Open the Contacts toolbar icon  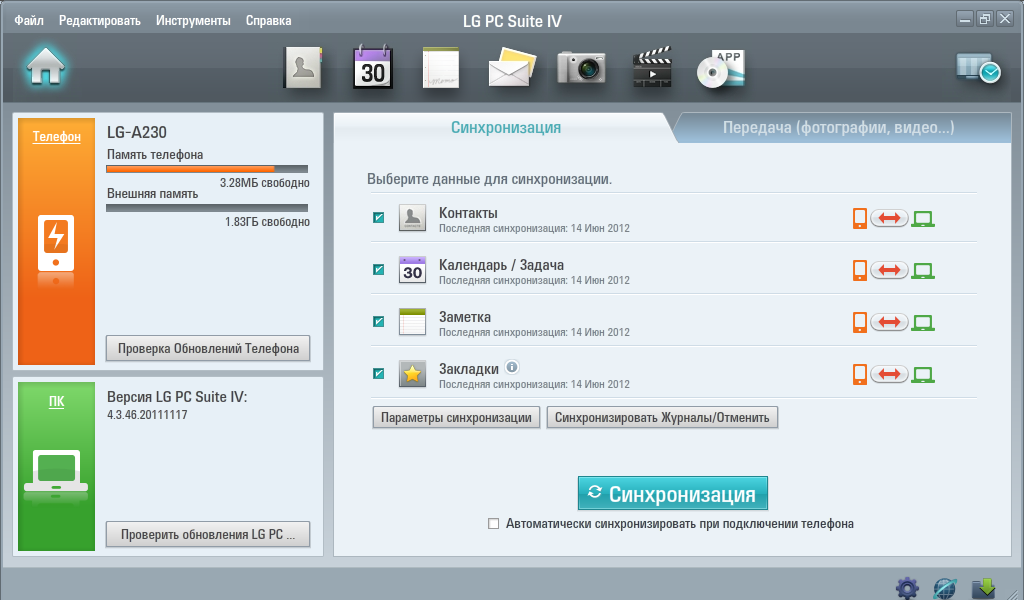coord(302,67)
